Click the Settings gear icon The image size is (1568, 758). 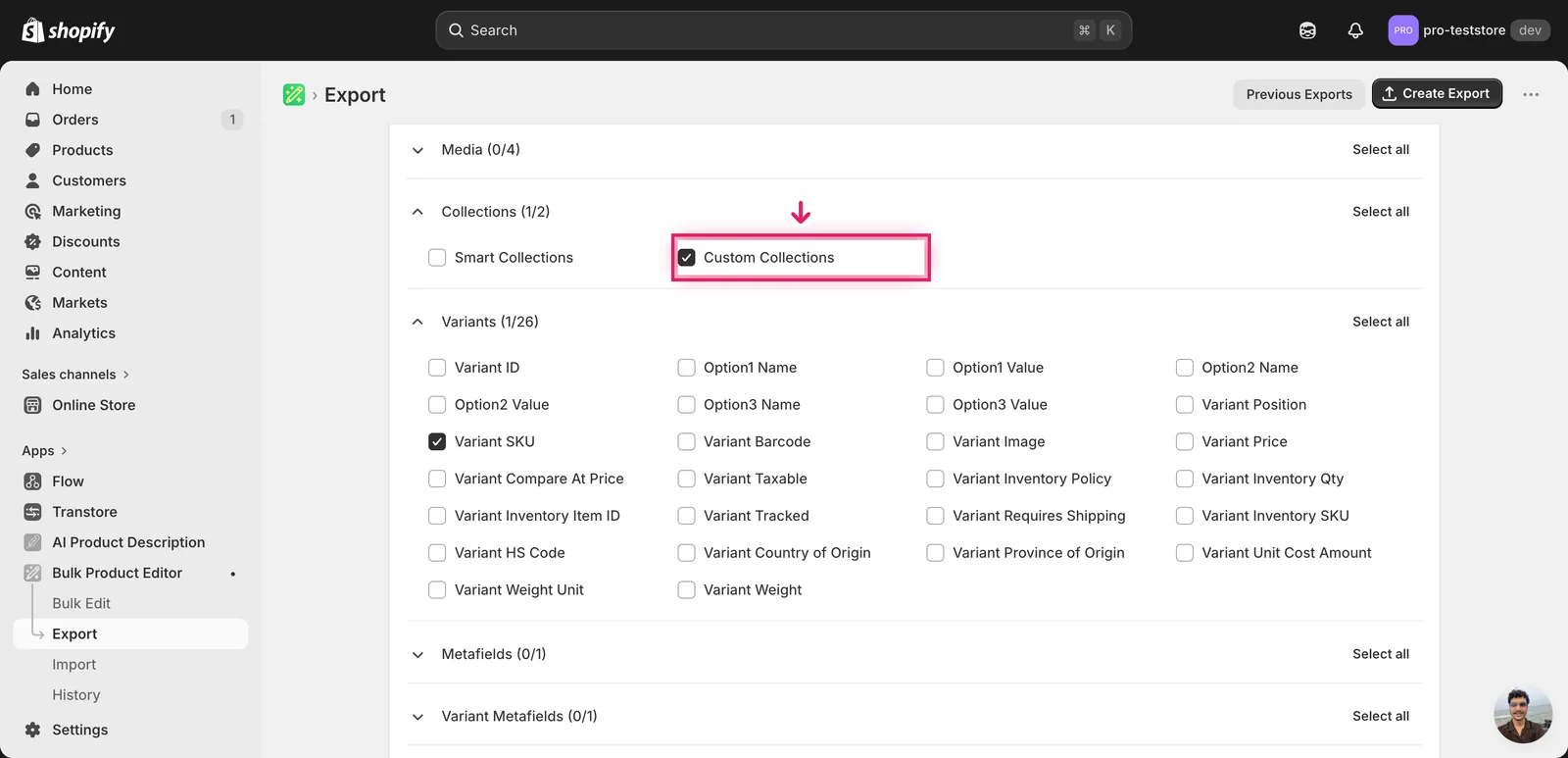[32, 730]
